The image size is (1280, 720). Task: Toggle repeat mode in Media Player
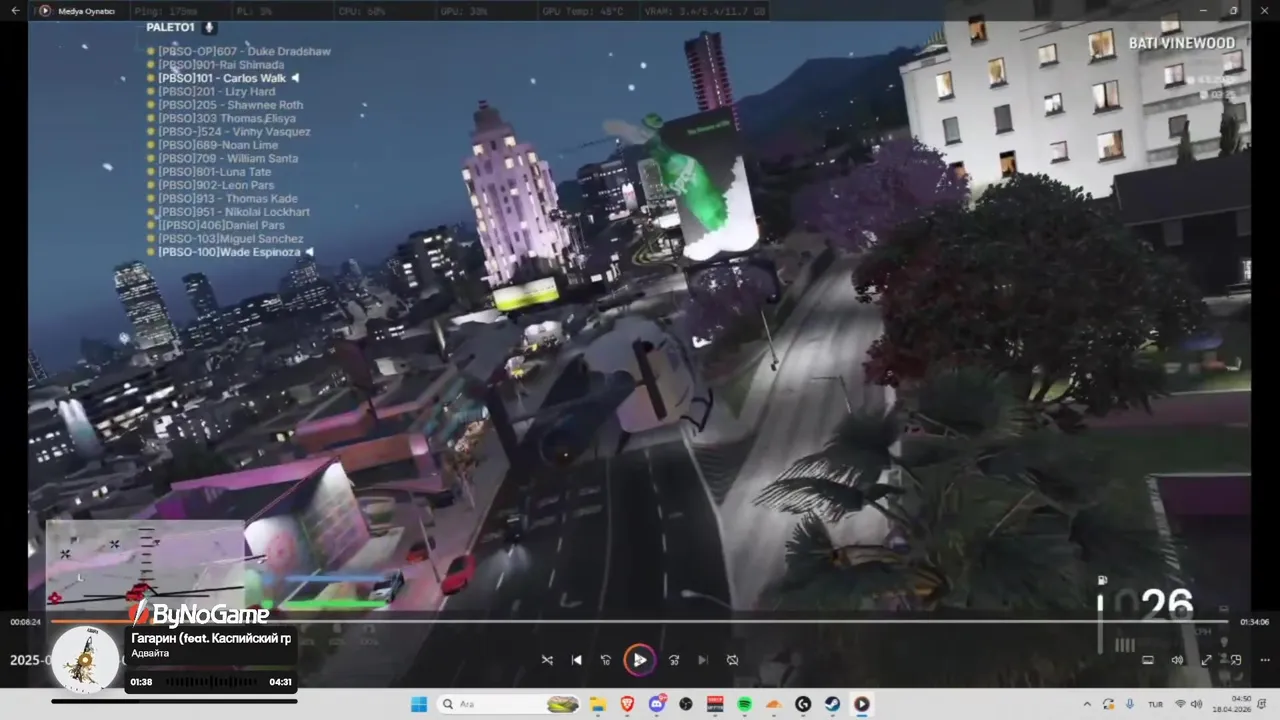pos(732,660)
